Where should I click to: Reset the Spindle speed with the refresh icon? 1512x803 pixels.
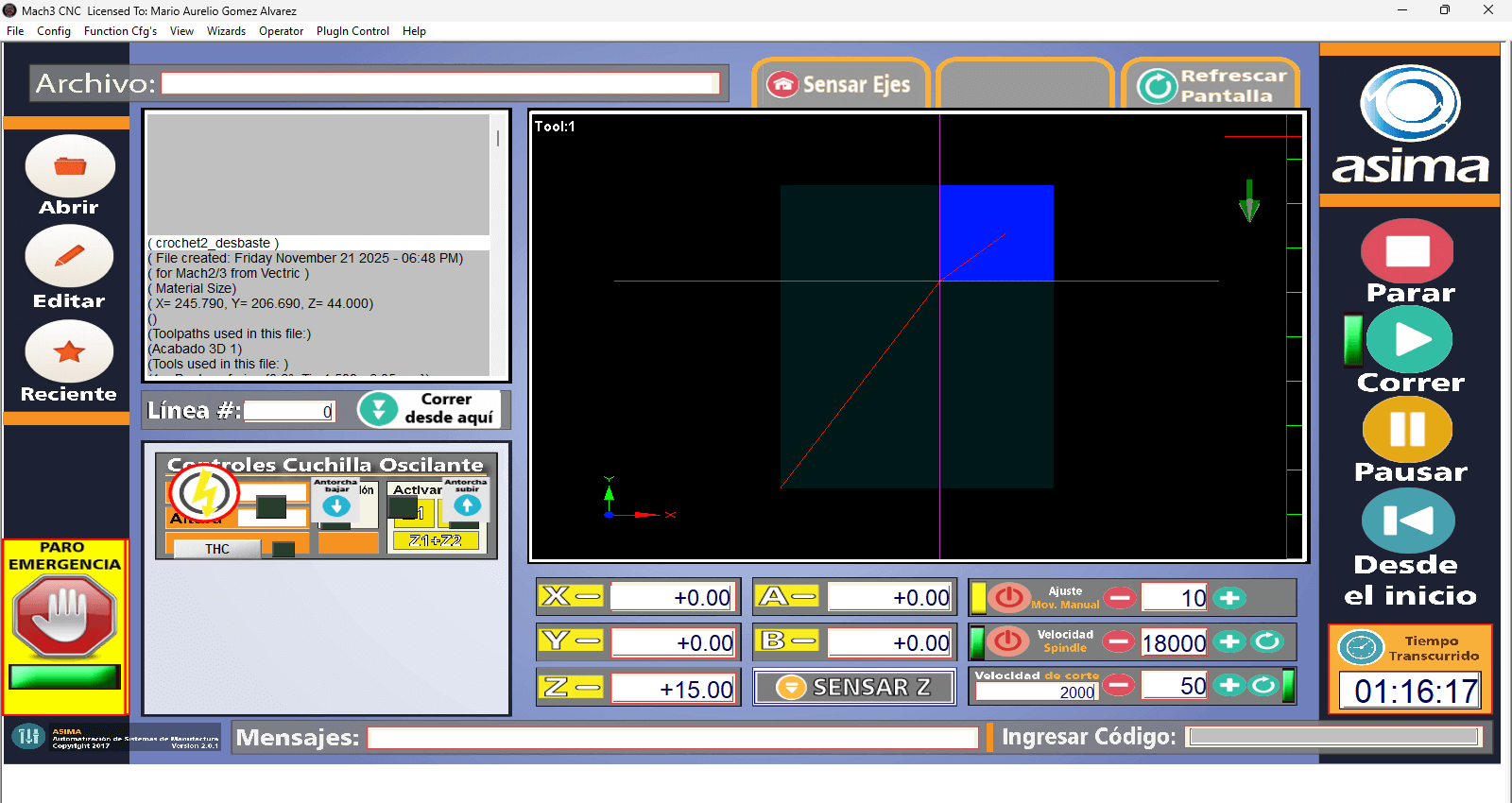click(1267, 641)
